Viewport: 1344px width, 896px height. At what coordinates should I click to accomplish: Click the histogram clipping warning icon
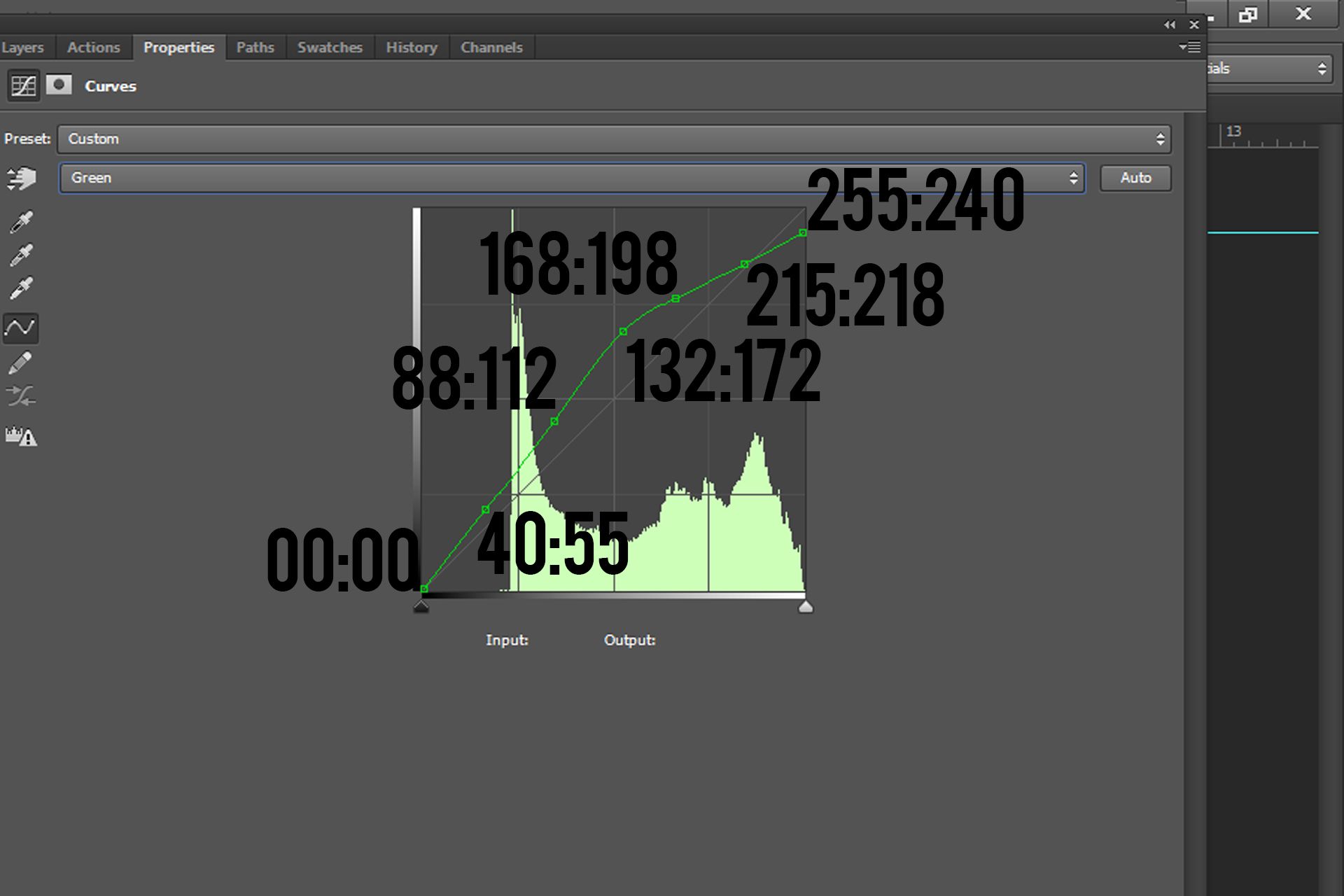21,437
